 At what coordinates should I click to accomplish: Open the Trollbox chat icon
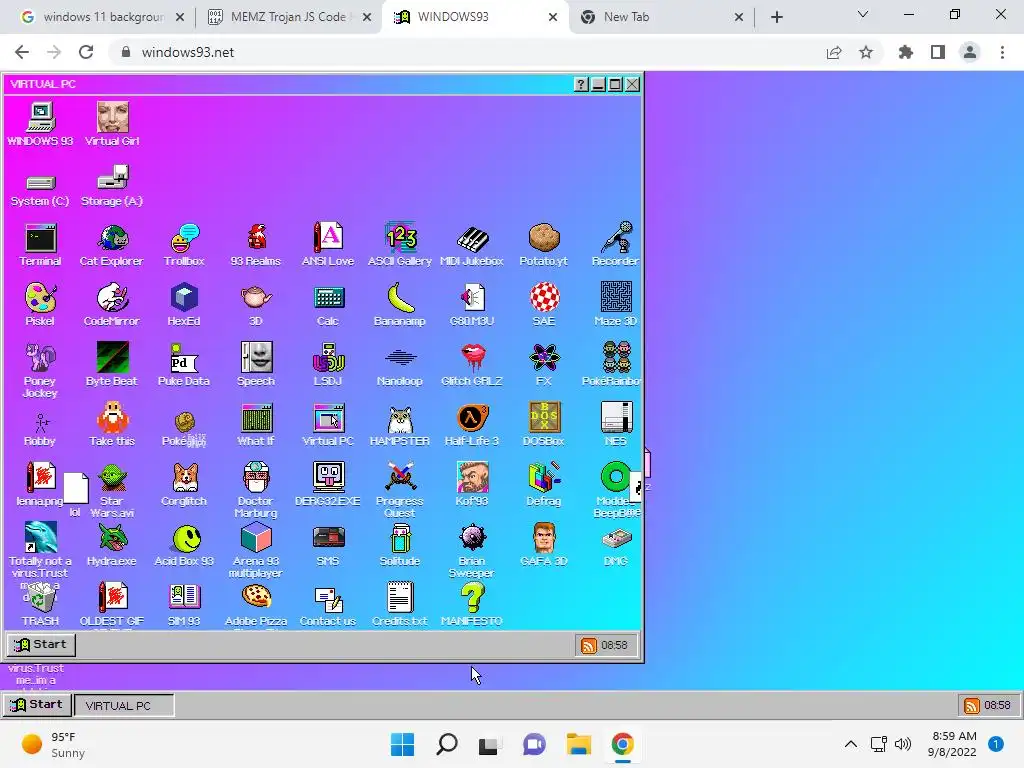[x=184, y=246]
